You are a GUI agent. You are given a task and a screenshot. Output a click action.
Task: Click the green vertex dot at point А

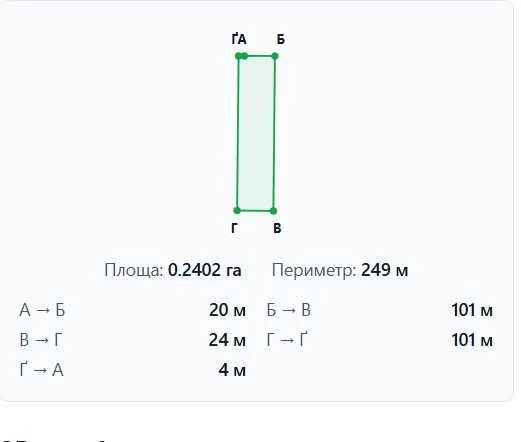point(245,56)
